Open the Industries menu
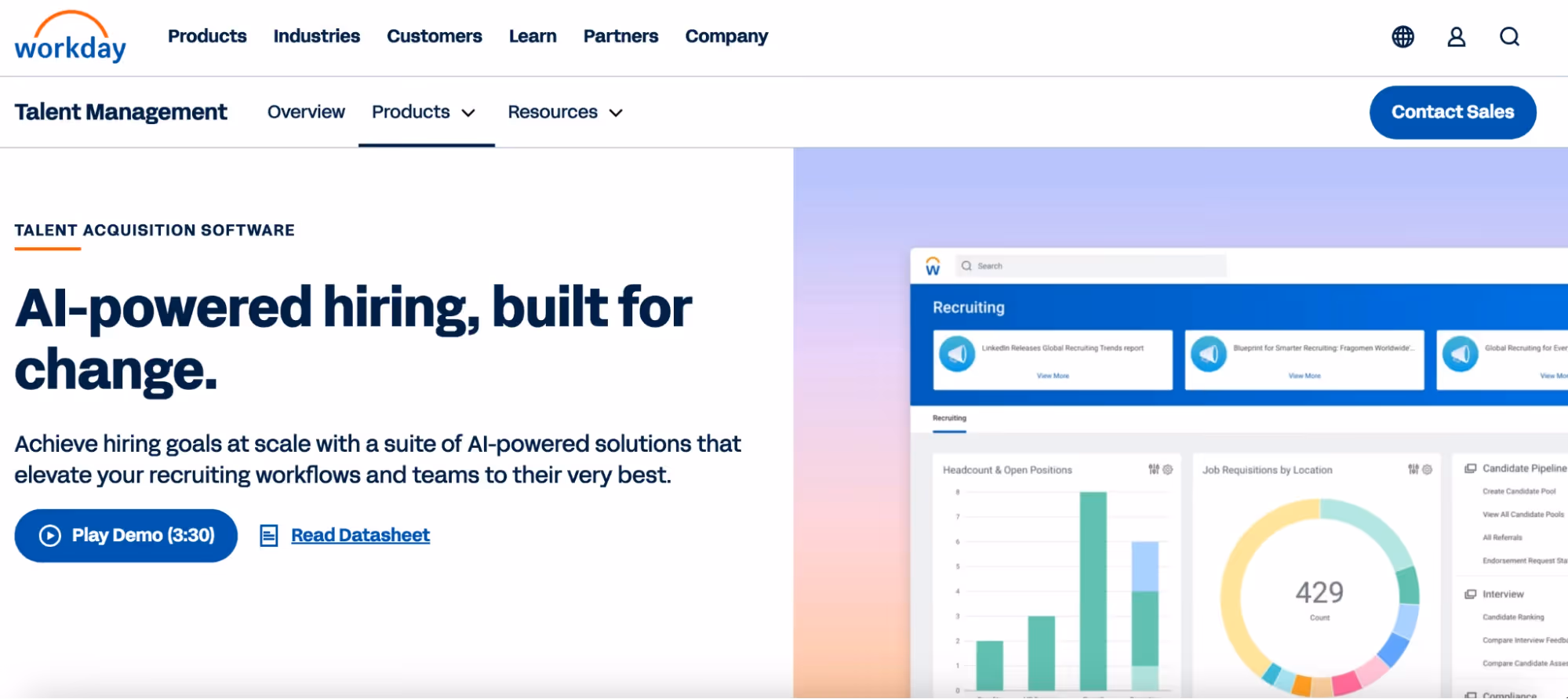 (x=317, y=36)
